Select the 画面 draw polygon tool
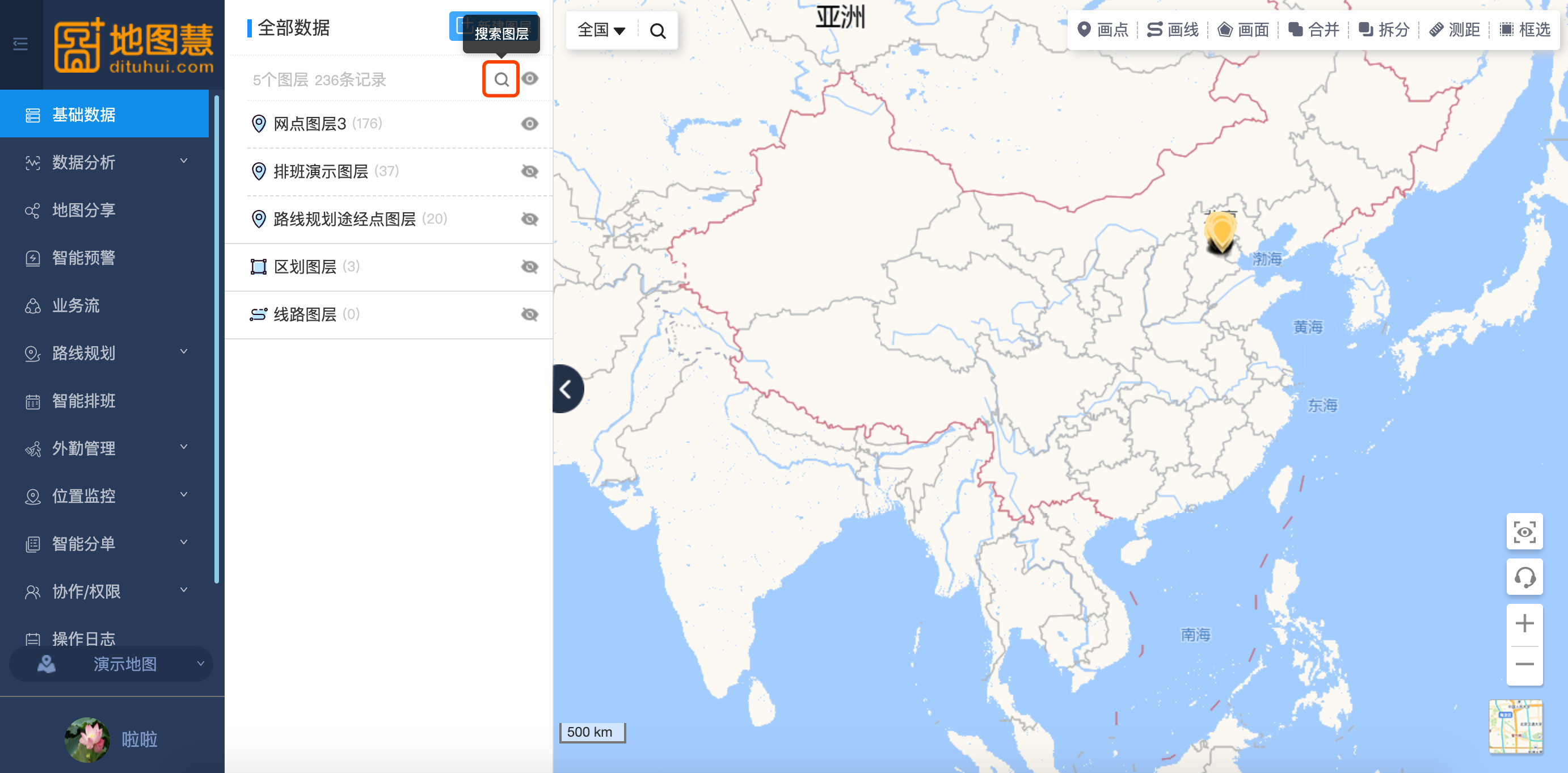1568x773 pixels. coord(1243,30)
